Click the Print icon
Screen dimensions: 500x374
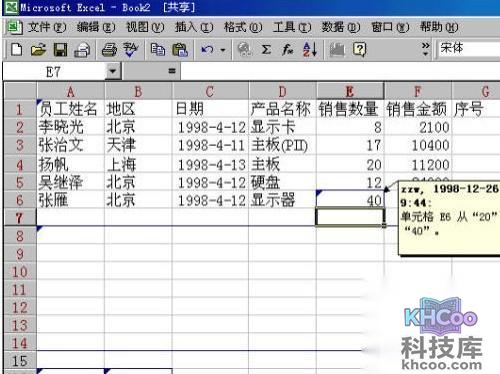click(x=109, y=50)
